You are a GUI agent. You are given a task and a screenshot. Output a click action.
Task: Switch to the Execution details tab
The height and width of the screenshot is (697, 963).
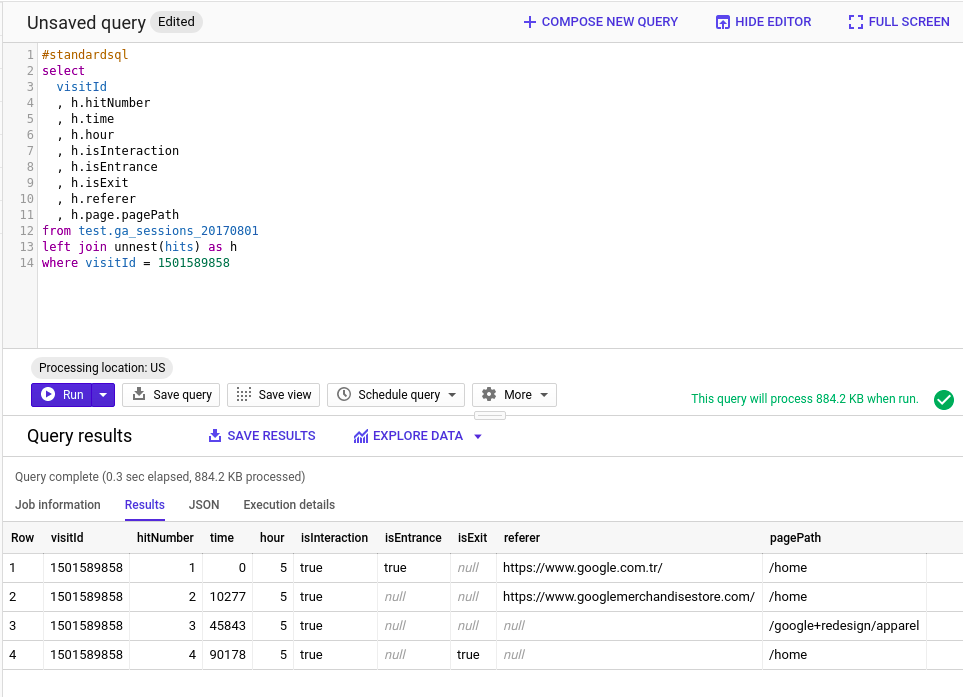pos(289,505)
